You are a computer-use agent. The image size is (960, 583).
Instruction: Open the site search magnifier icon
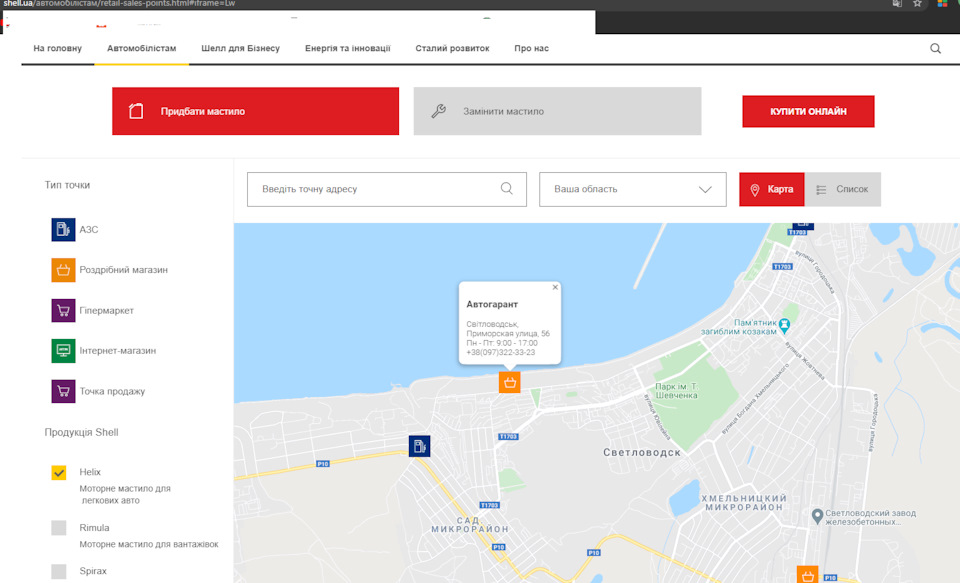point(935,48)
